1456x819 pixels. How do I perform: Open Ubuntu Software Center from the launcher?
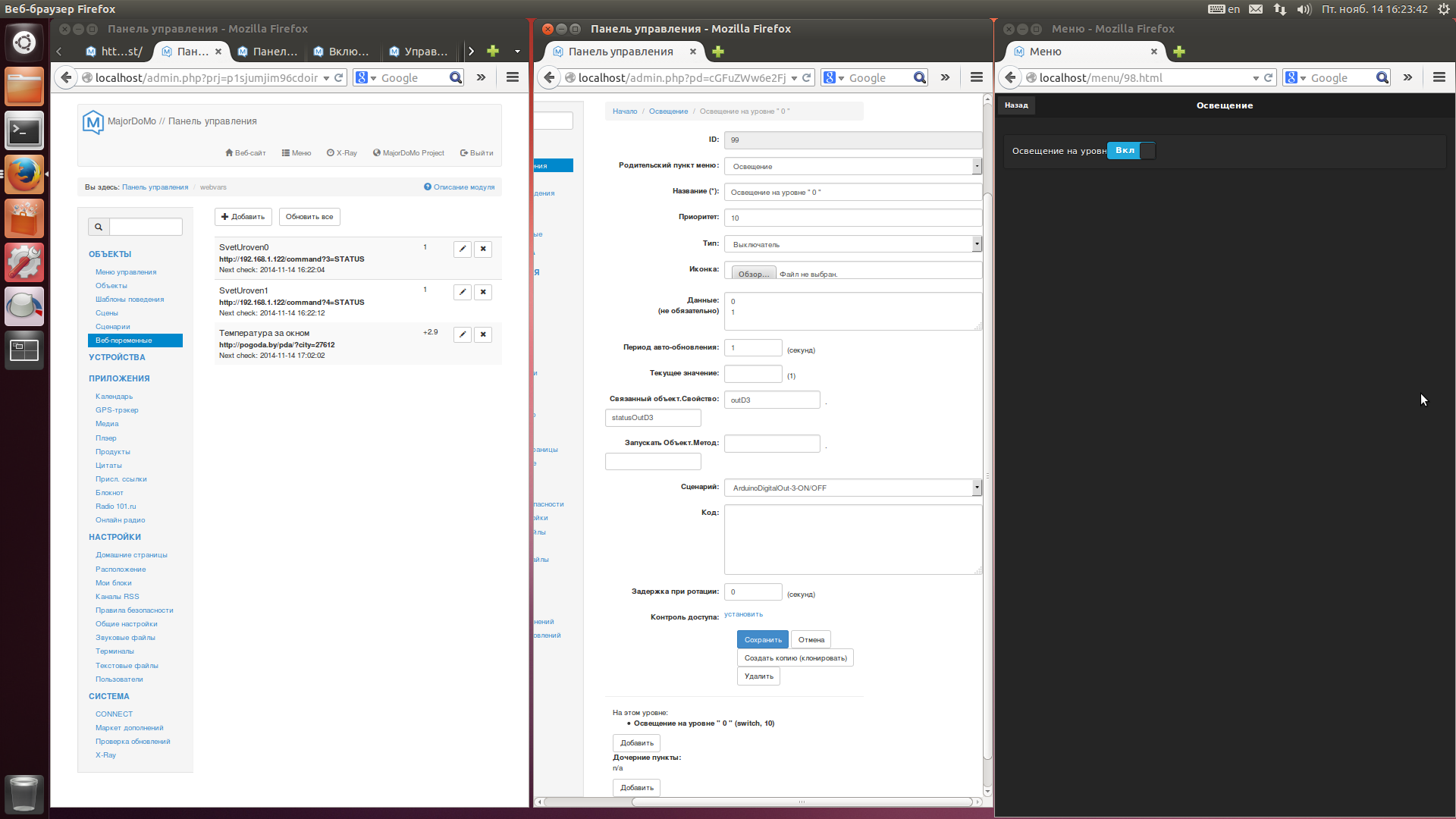click(24, 219)
